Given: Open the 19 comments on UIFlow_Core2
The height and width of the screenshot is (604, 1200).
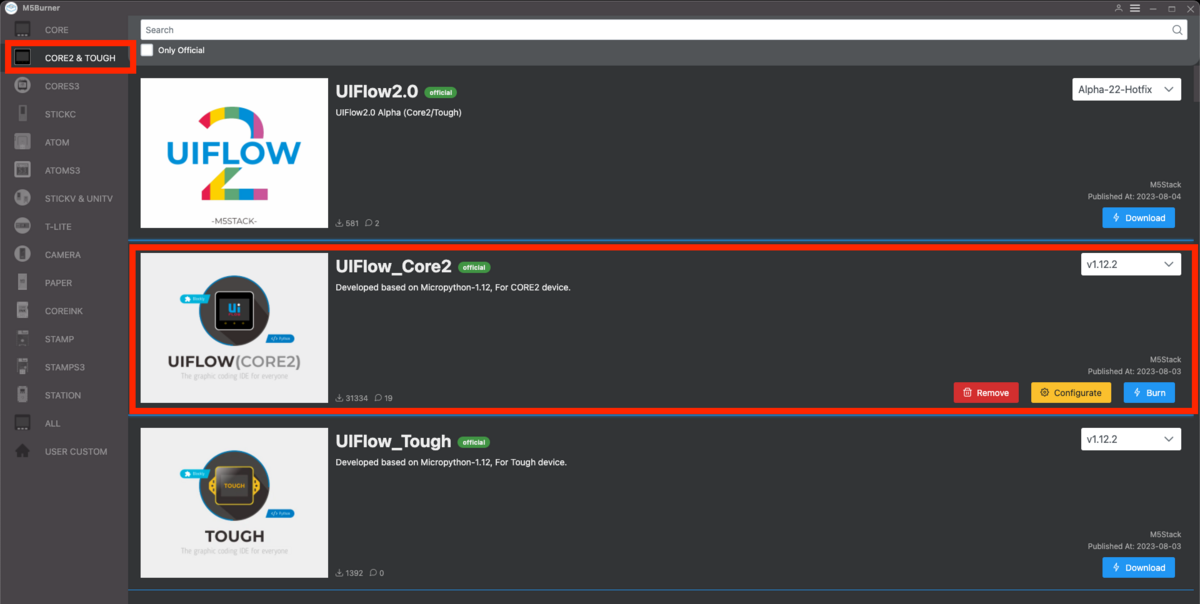Looking at the screenshot, I should 381,398.
